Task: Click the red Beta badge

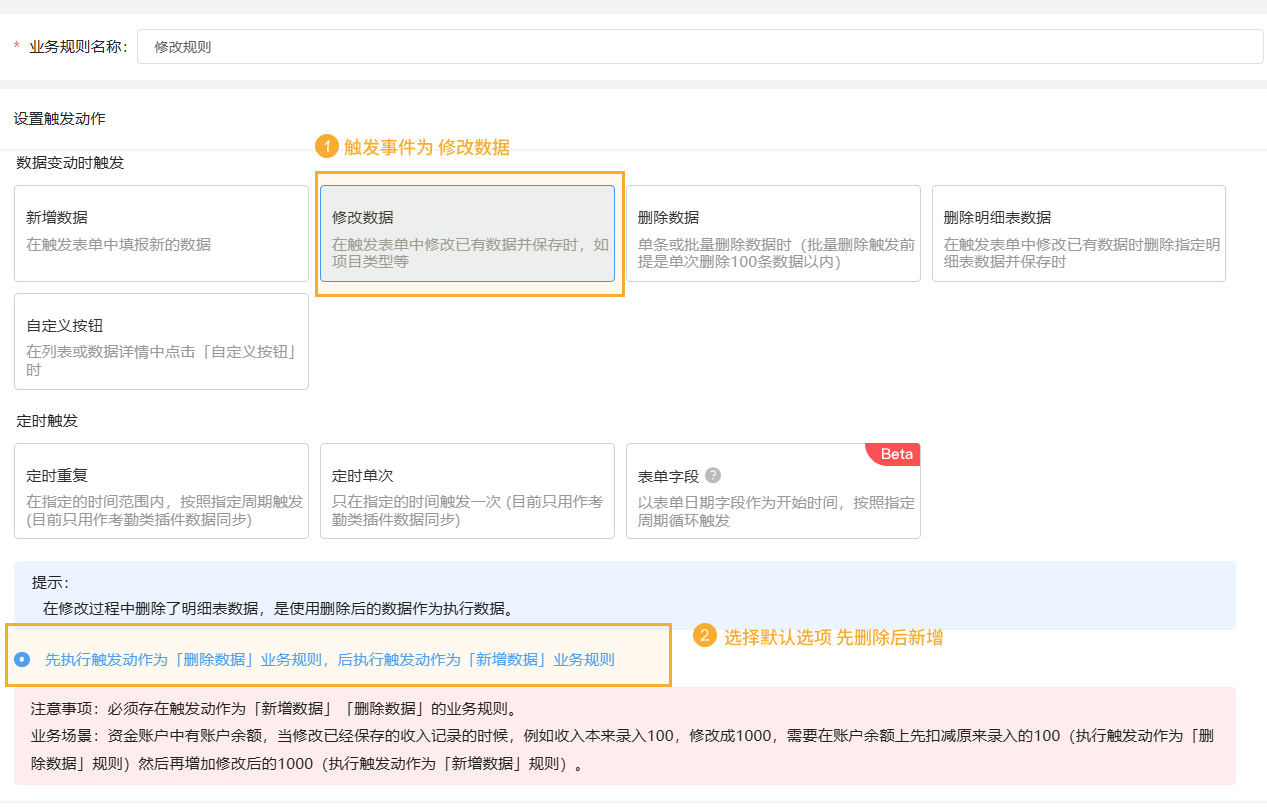Action: point(896,454)
